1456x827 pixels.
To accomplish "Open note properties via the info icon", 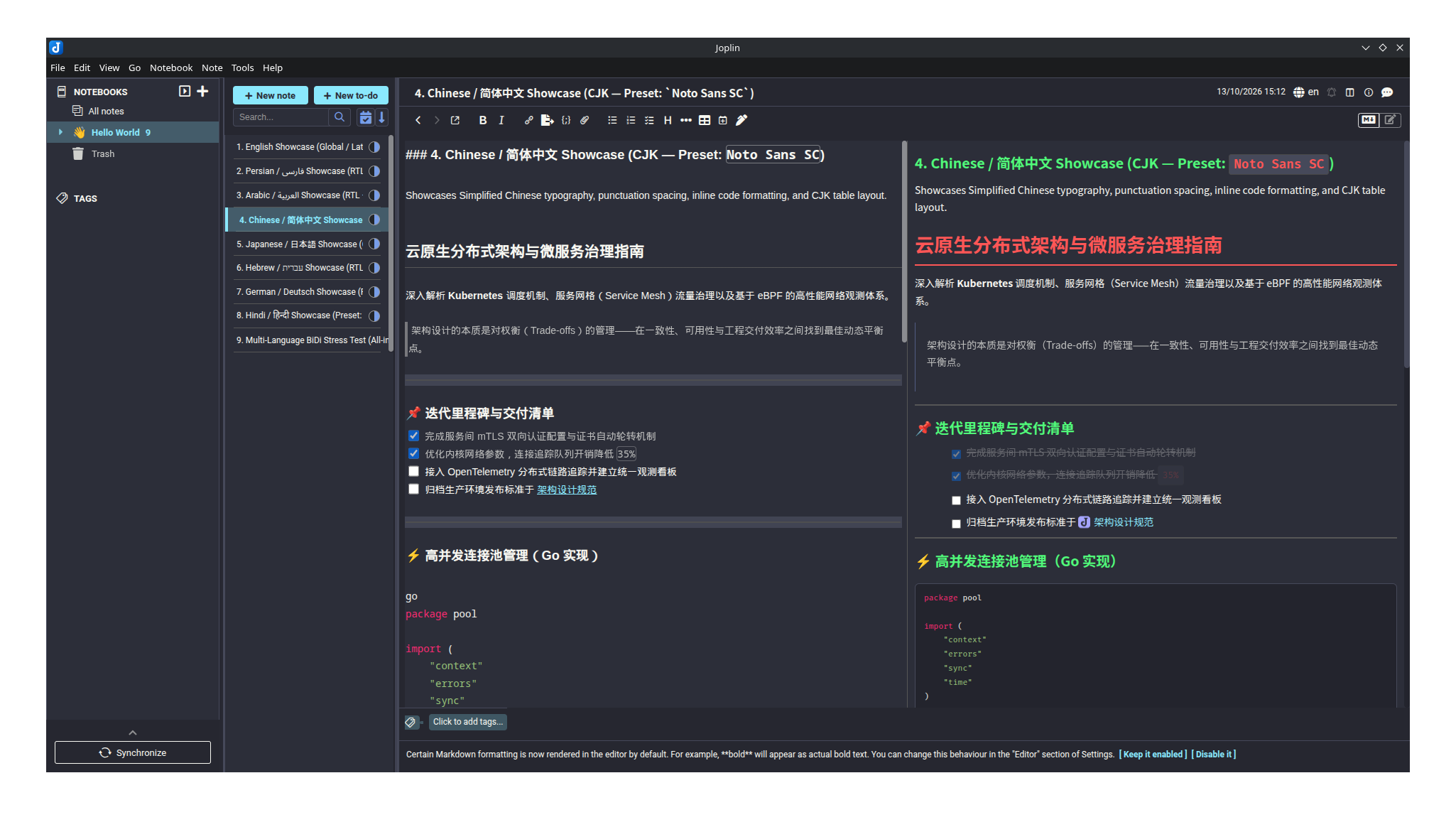I will [1369, 92].
